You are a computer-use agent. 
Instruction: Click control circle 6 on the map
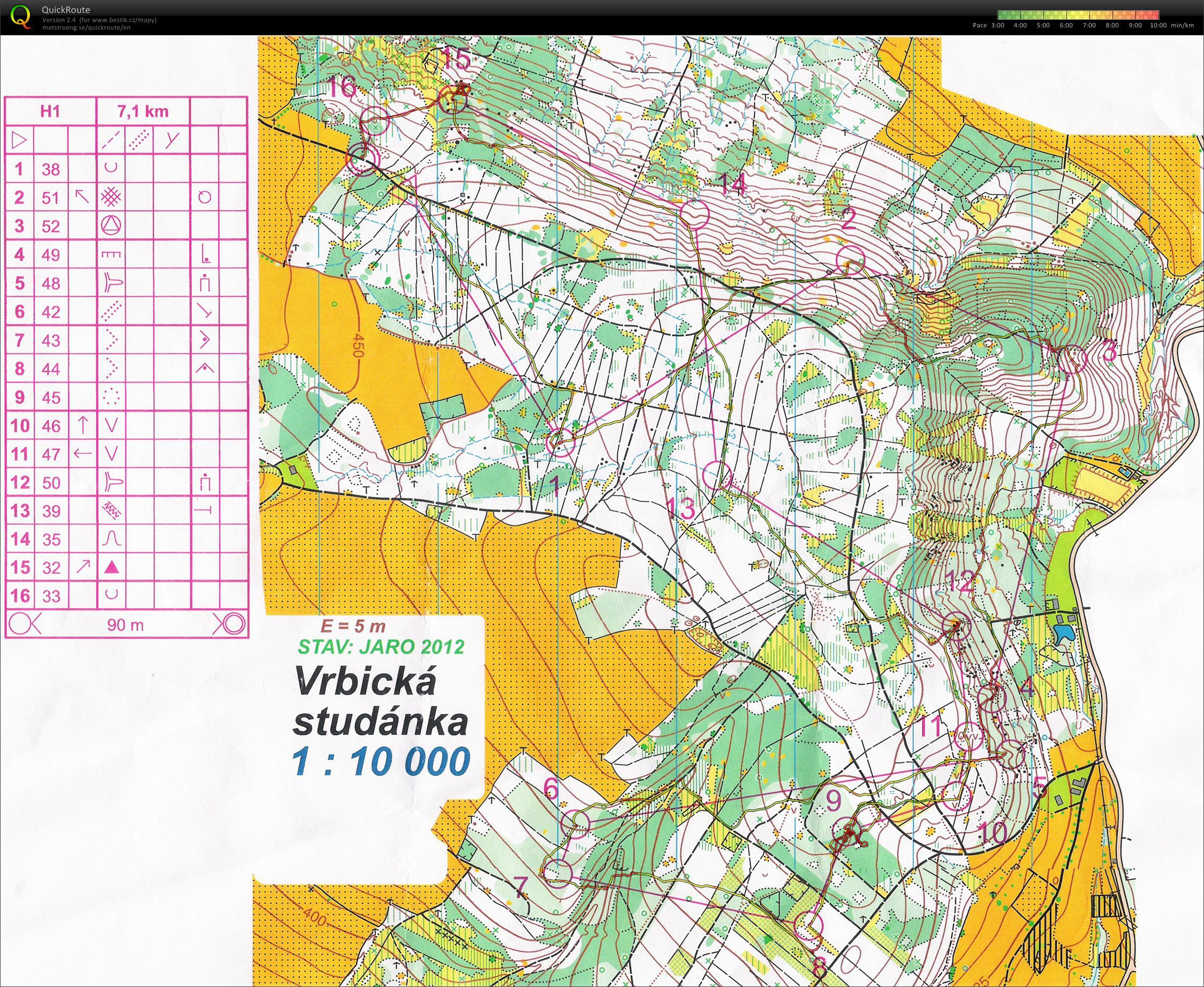[575, 823]
